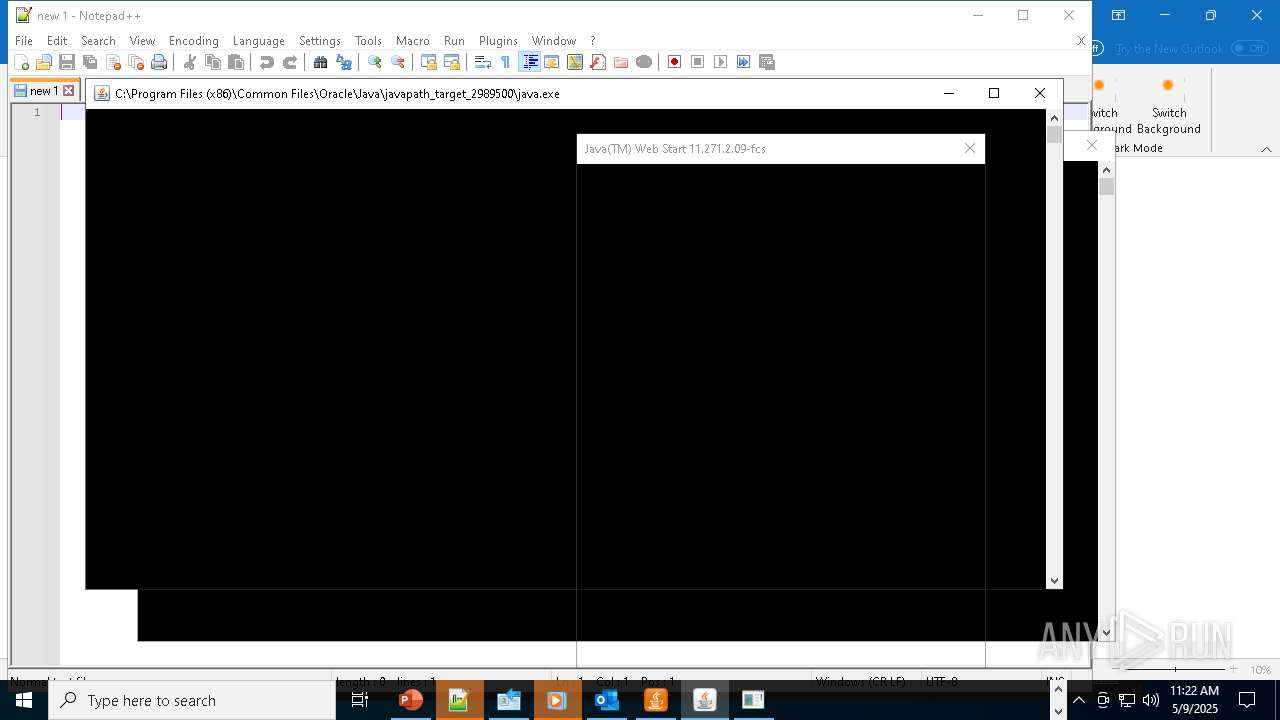This screenshot has height=720, width=1280.
Task: Open the Settings menu
Action: (x=320, y=41)
